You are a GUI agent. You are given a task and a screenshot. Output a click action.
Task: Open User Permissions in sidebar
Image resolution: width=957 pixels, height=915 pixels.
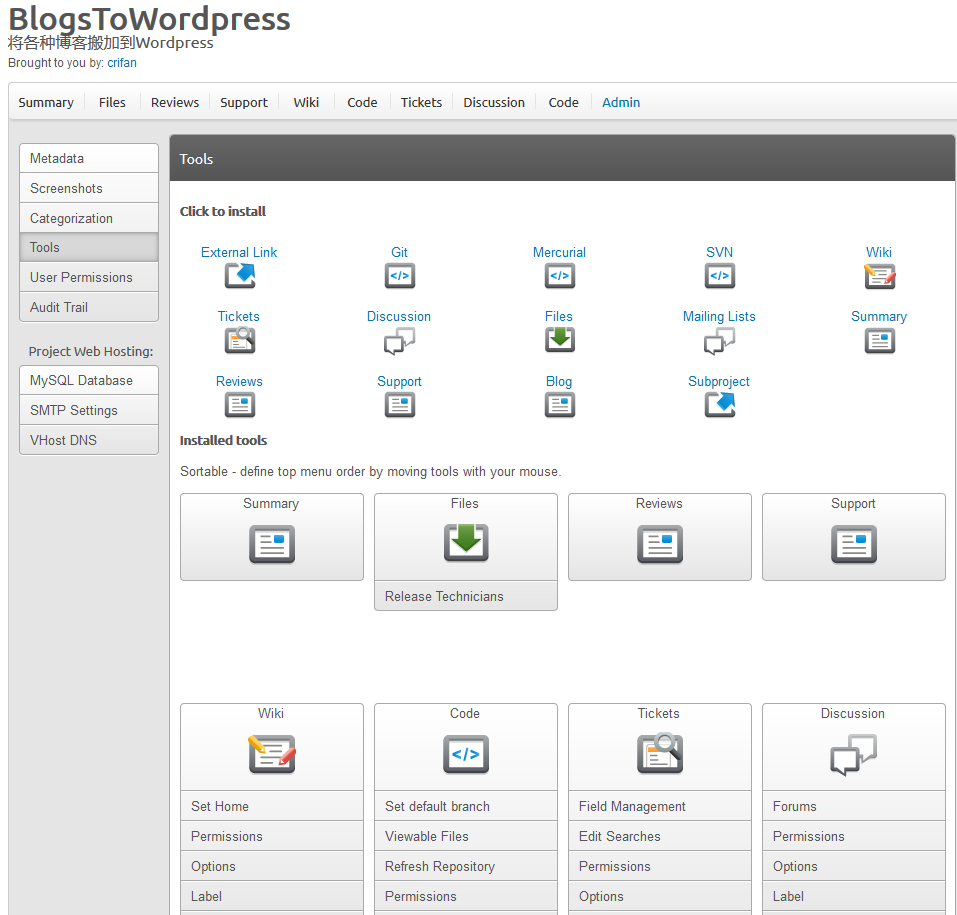pyautogui.click(x=89, y=277)
